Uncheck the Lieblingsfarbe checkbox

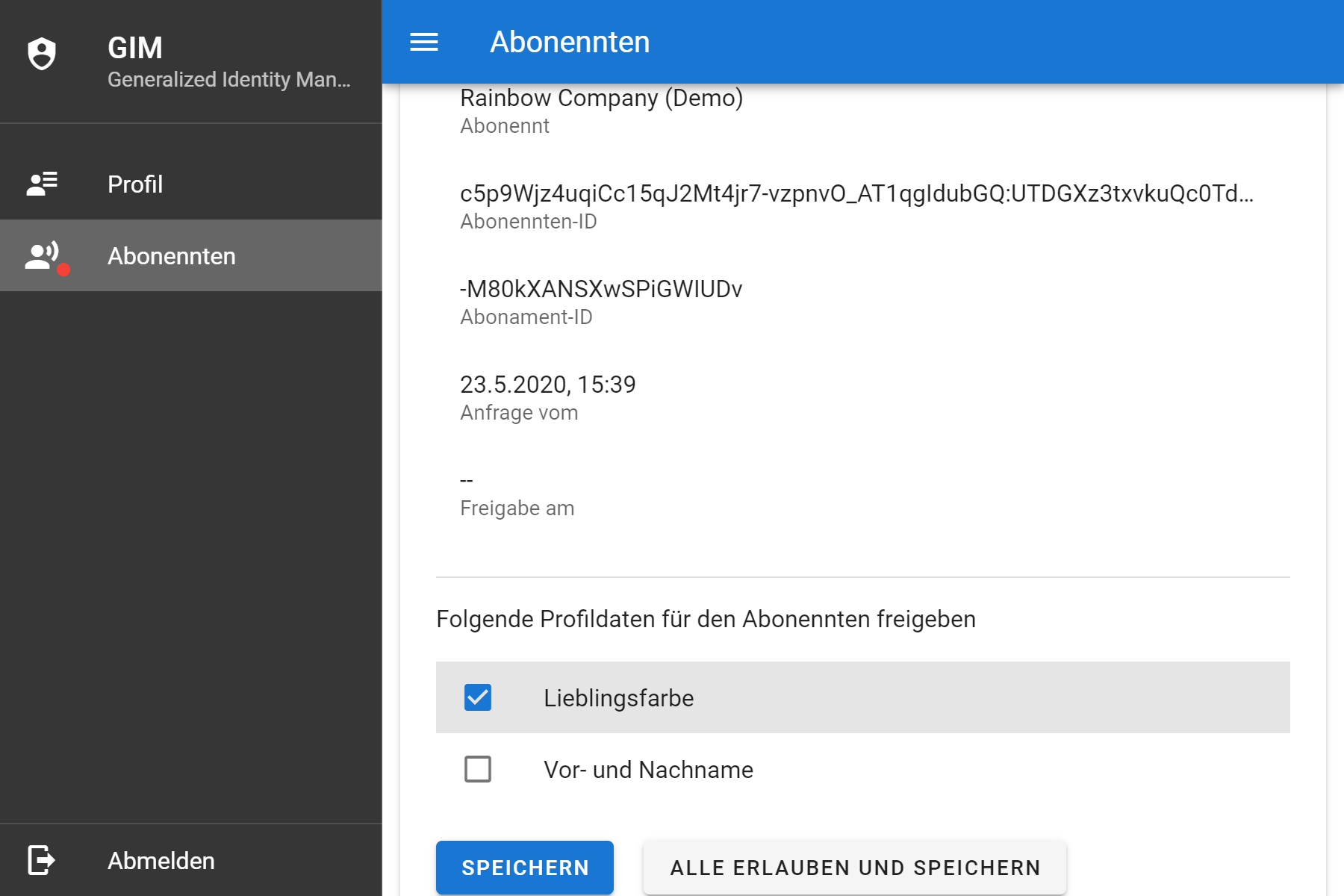pyautogui.click(x=478, y=697)
